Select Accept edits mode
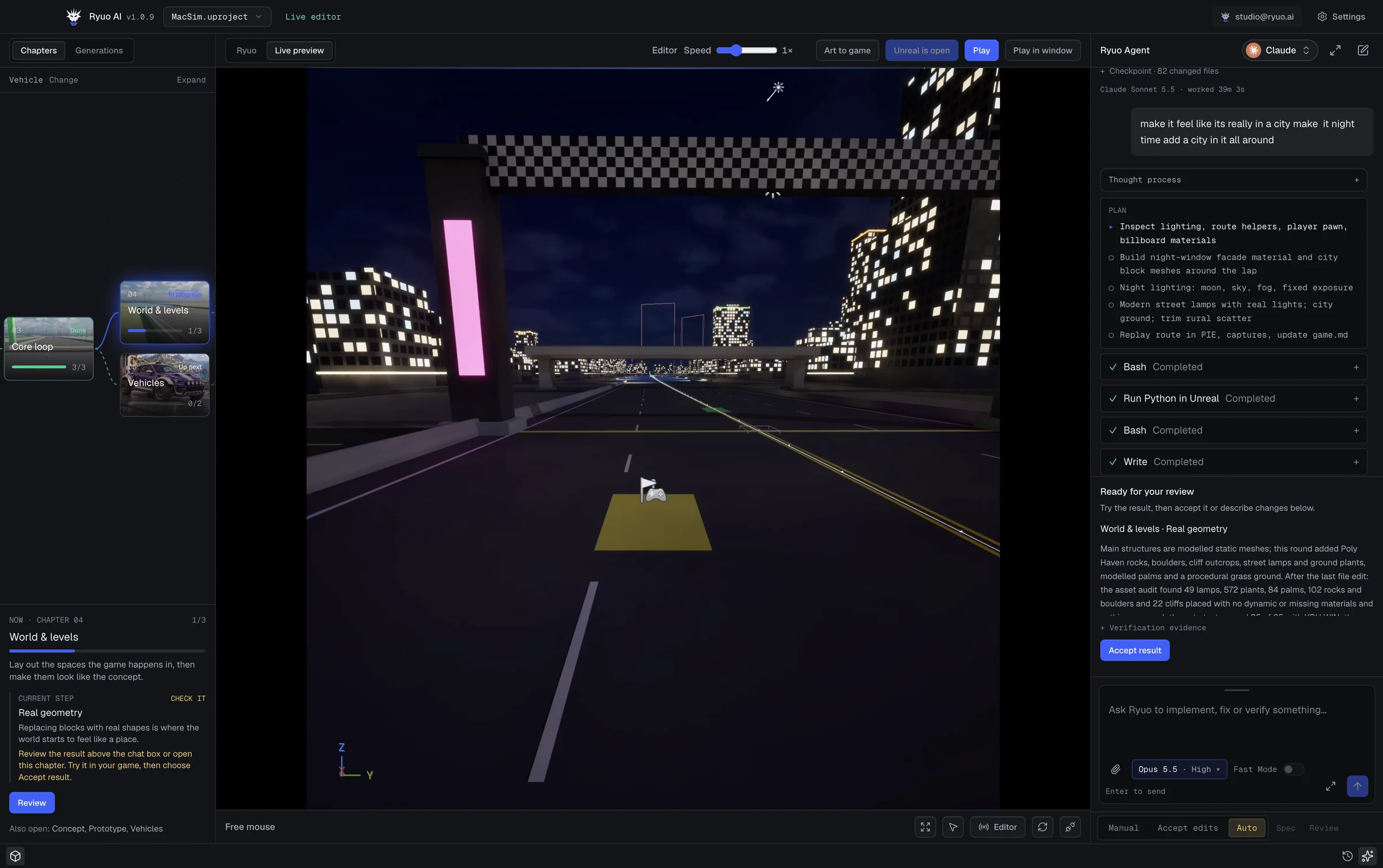The height and width of the screenshot is (868, 1383). [x=1188, y=828]
